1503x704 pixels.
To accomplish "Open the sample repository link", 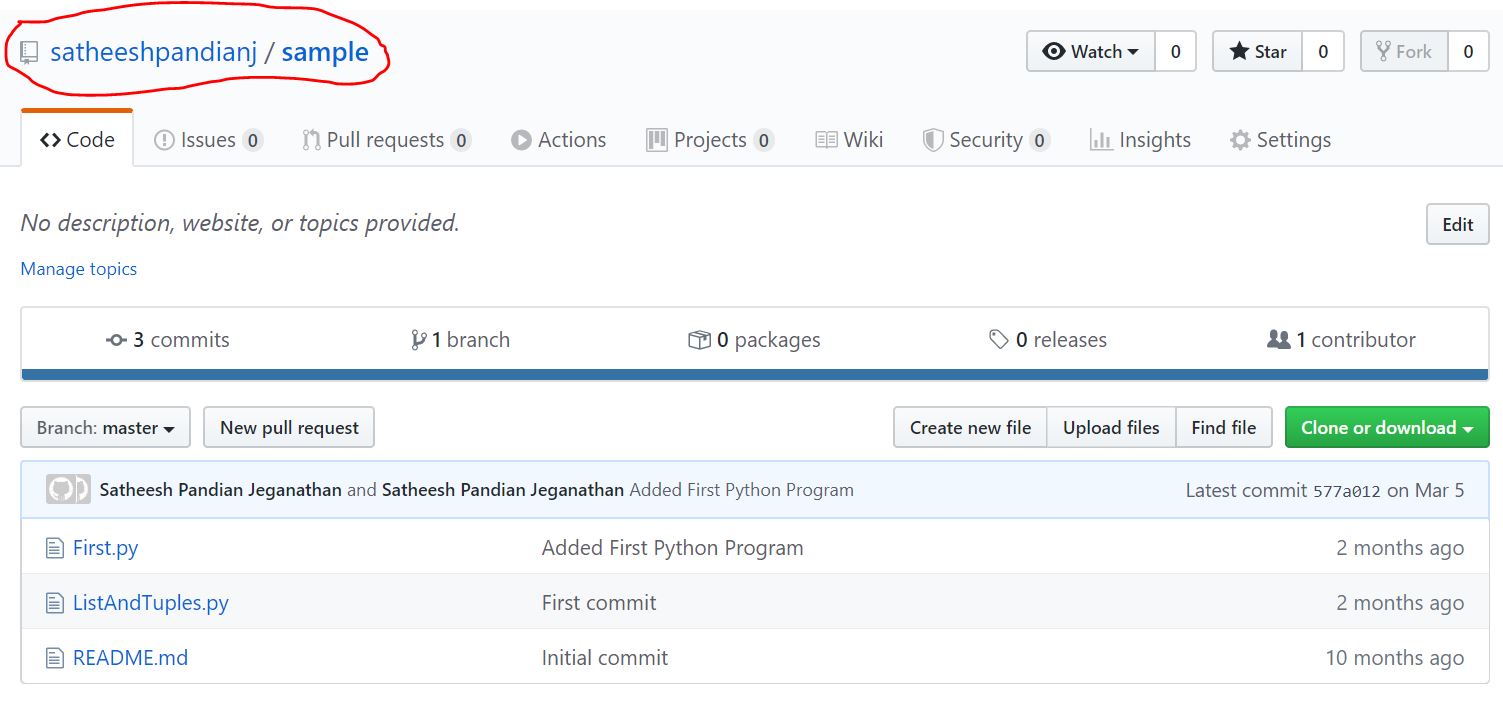I will 325,52.
